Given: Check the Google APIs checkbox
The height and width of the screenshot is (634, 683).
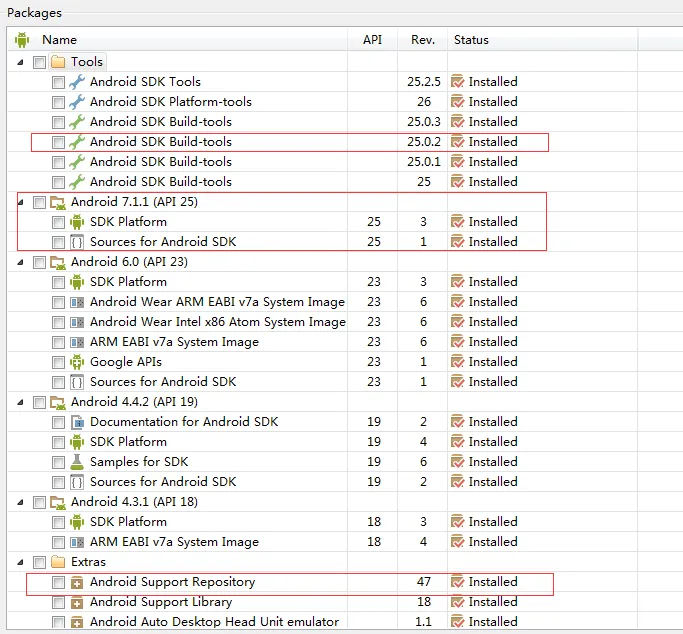Looking at the screenshot, I should tap(58, 362).
